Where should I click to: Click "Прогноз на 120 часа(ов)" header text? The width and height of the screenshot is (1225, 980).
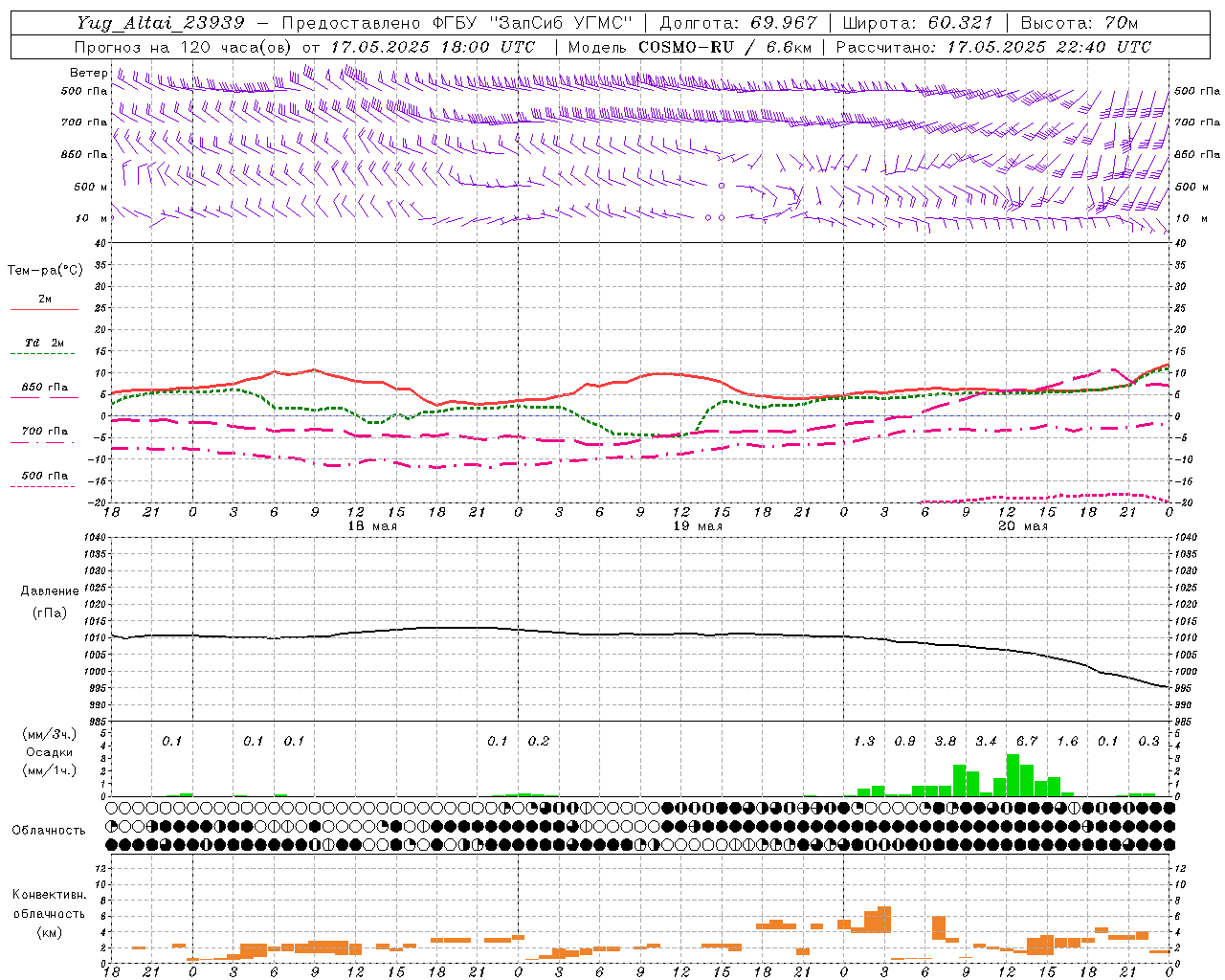[x=185, y=47]
